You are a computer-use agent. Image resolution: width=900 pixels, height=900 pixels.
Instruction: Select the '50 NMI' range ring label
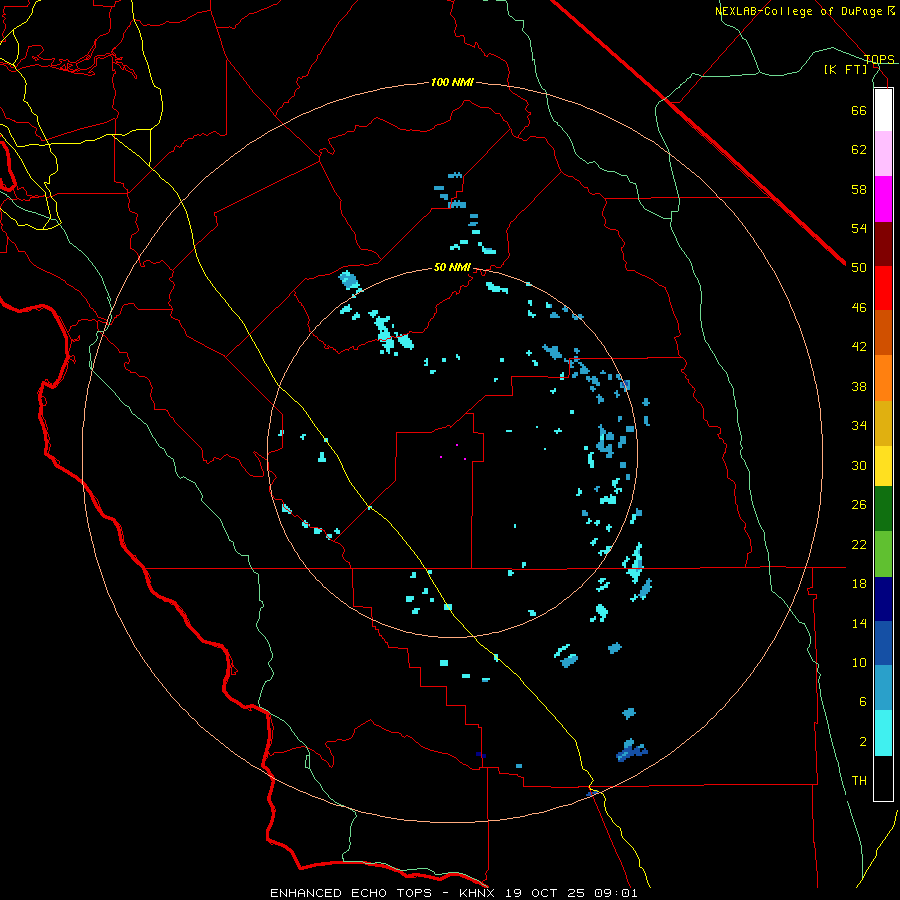pos(452,267)
